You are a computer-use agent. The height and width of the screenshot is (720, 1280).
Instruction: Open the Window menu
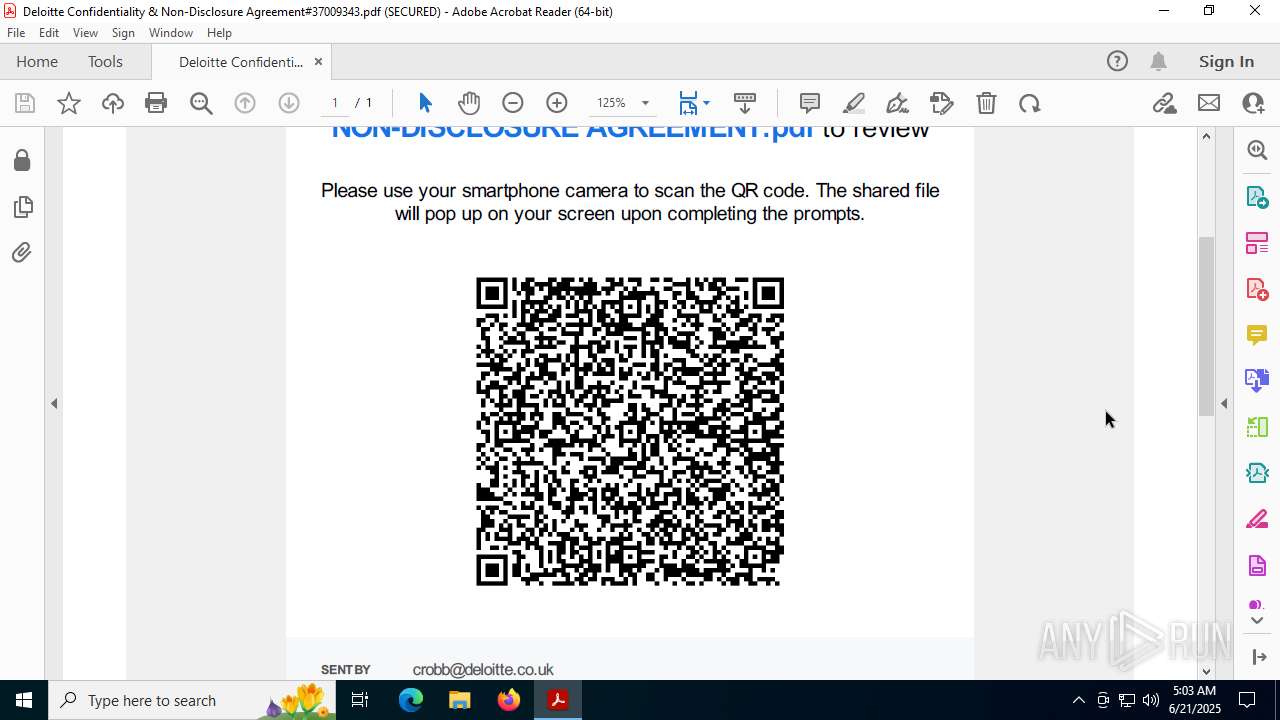point(171,33)
